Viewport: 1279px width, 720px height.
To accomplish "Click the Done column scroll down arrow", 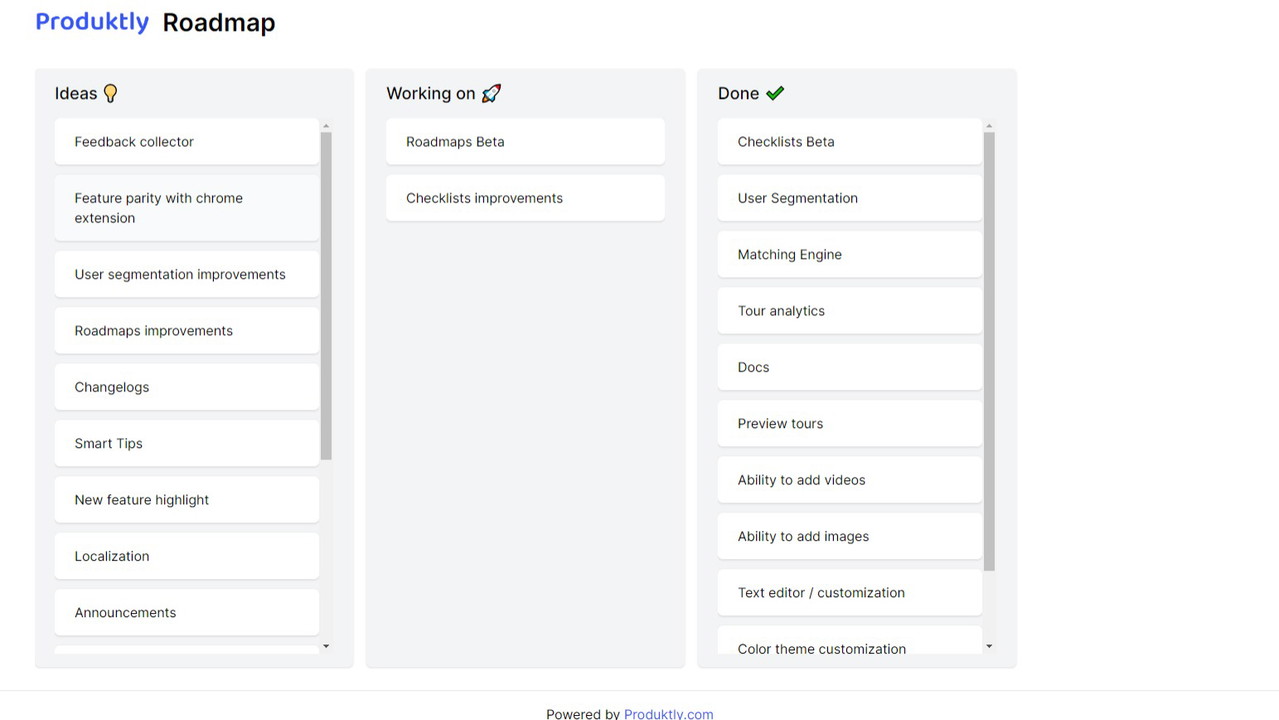I will [989, 646].
